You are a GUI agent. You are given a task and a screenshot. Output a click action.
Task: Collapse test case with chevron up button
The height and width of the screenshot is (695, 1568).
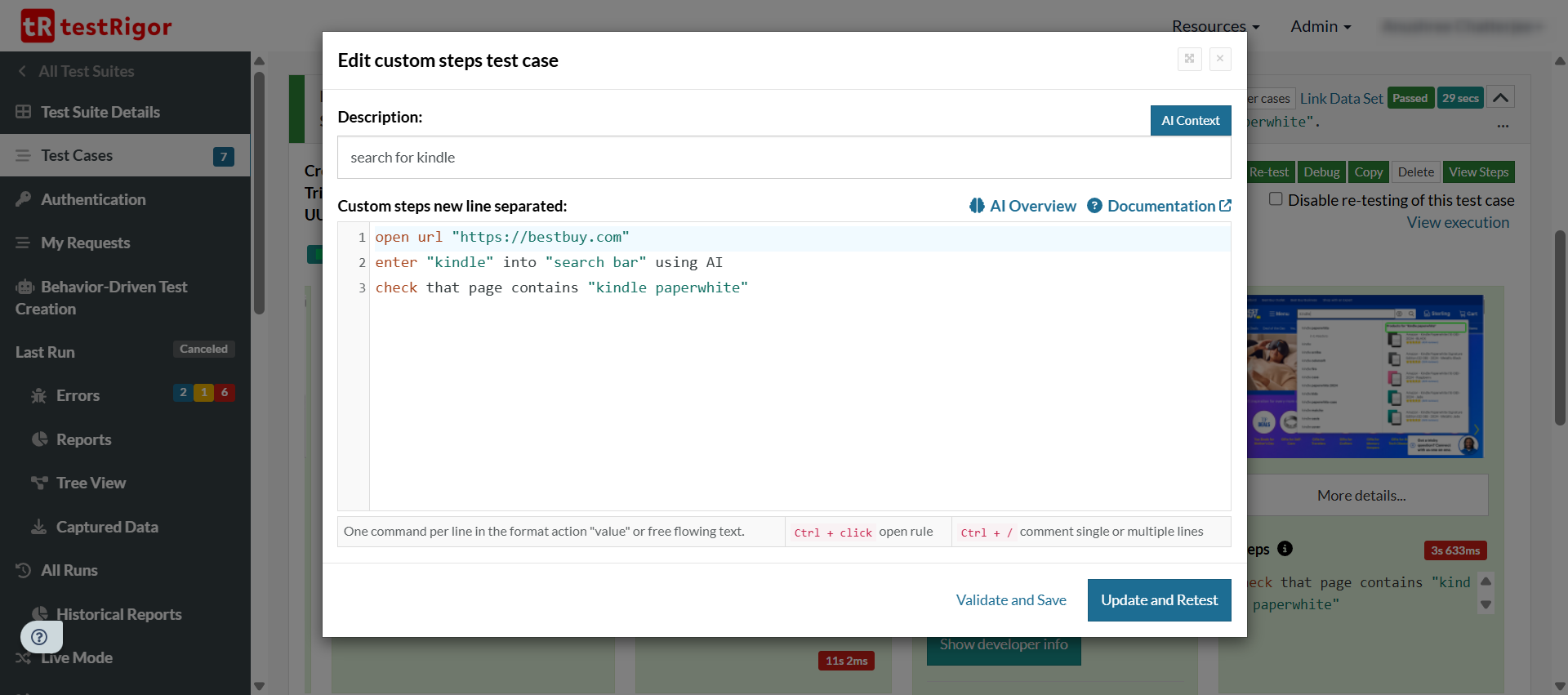coord(1500,98)
